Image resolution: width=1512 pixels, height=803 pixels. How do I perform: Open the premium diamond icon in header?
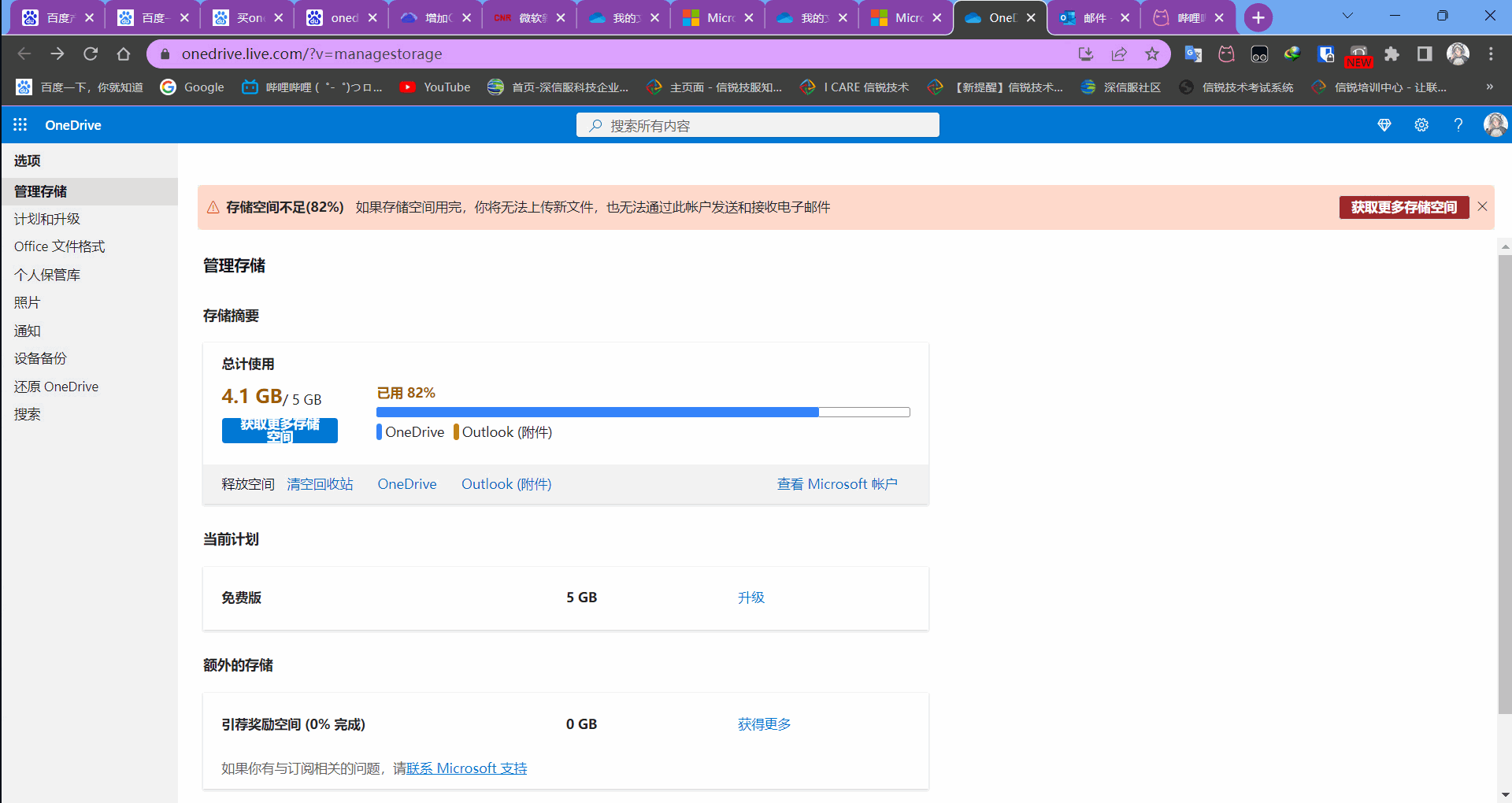[1384, 125]
